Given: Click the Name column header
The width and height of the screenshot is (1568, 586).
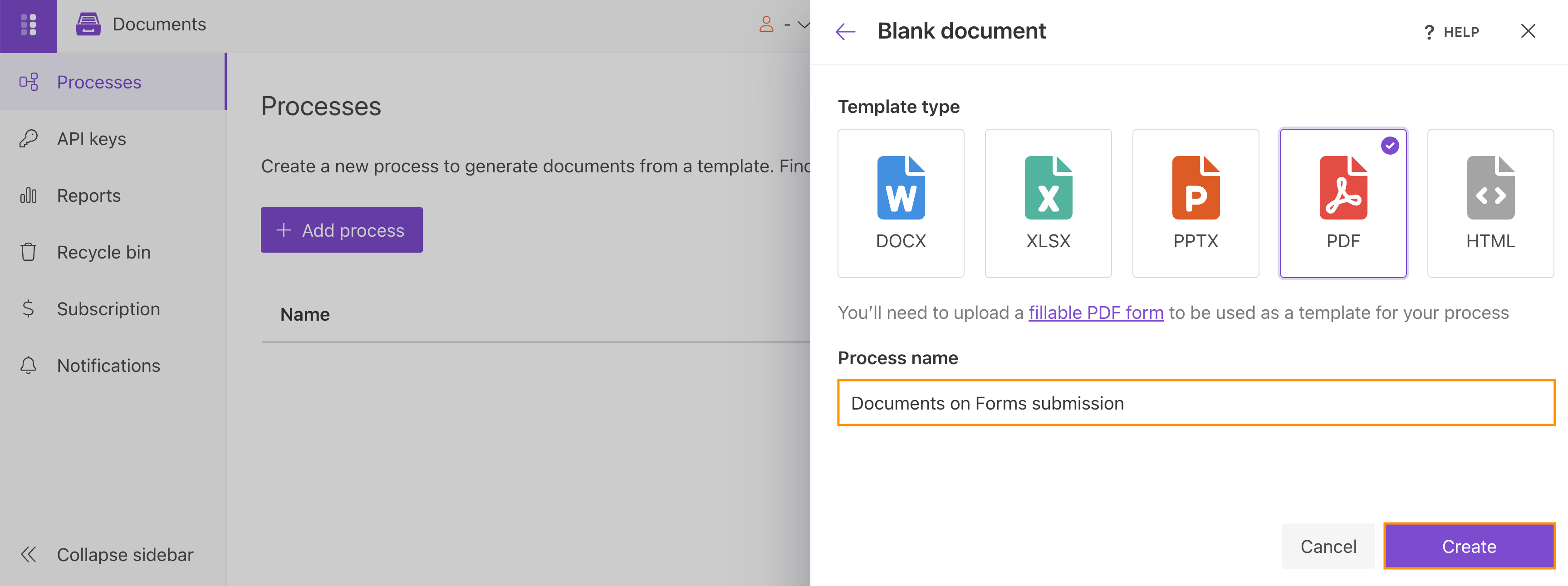Looking at the screenshot, I should click(305, 315).
